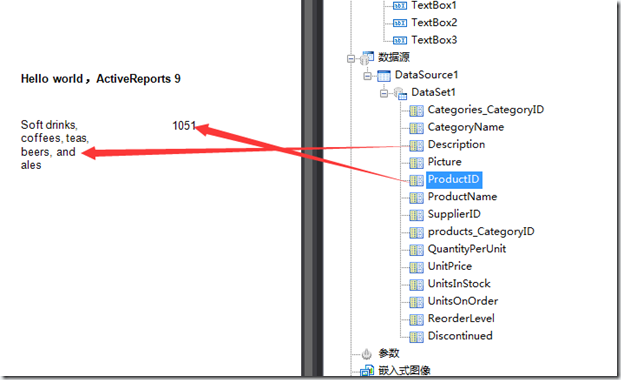This screenshot has width=621, height=380.
Task: Click the DataSource1 table icon
Action: (384, 75)
